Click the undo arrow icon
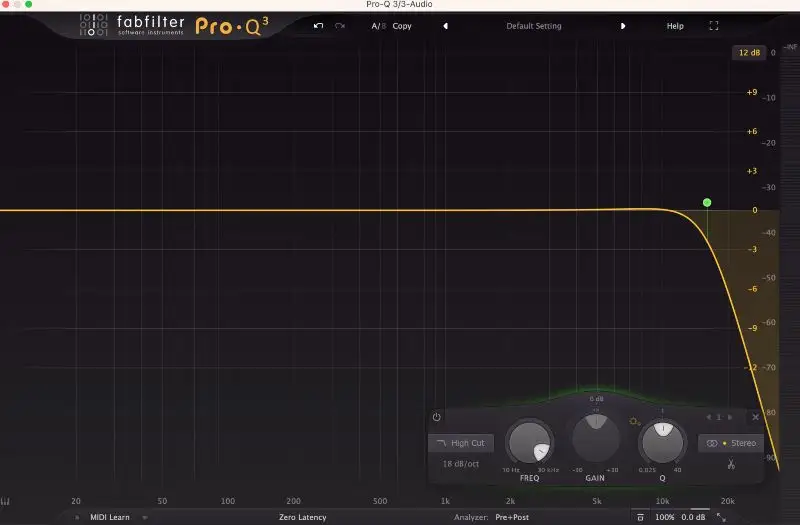The width and height of the screenshot is (800, 525). [x=318, y=26]
